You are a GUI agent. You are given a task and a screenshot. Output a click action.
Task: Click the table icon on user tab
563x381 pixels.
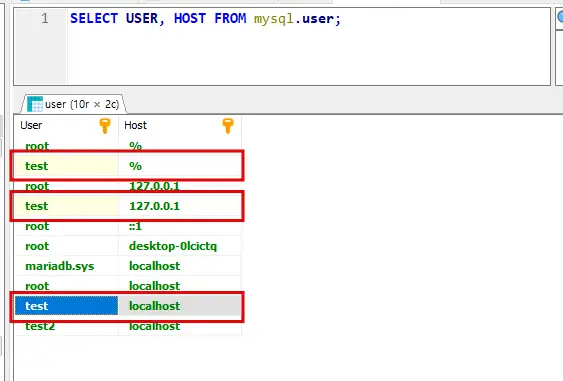35,104
